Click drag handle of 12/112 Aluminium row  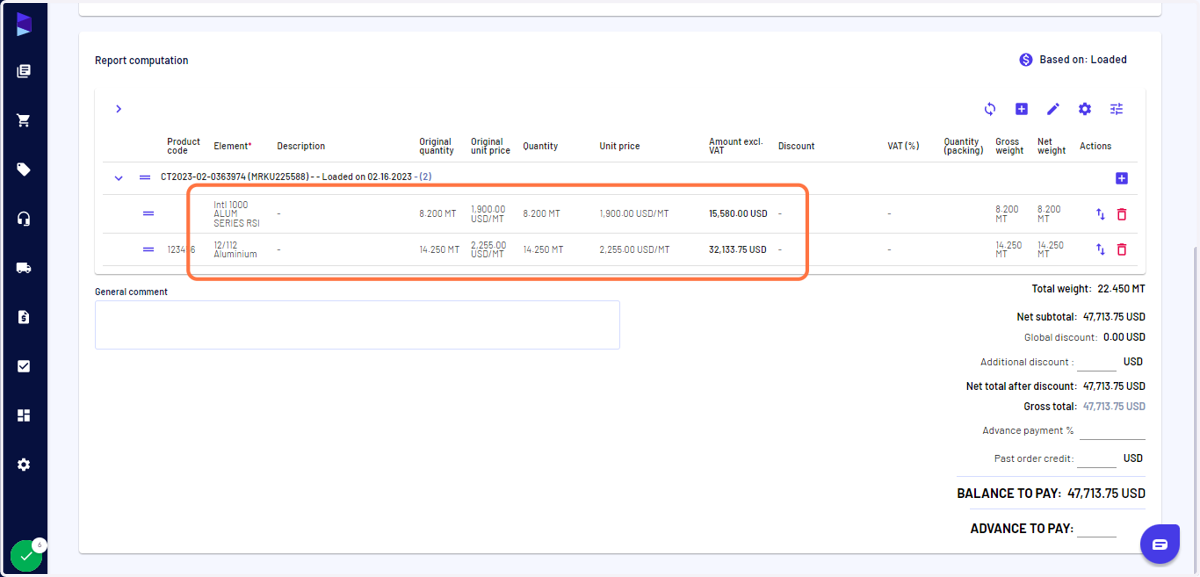tap(148, 249)
